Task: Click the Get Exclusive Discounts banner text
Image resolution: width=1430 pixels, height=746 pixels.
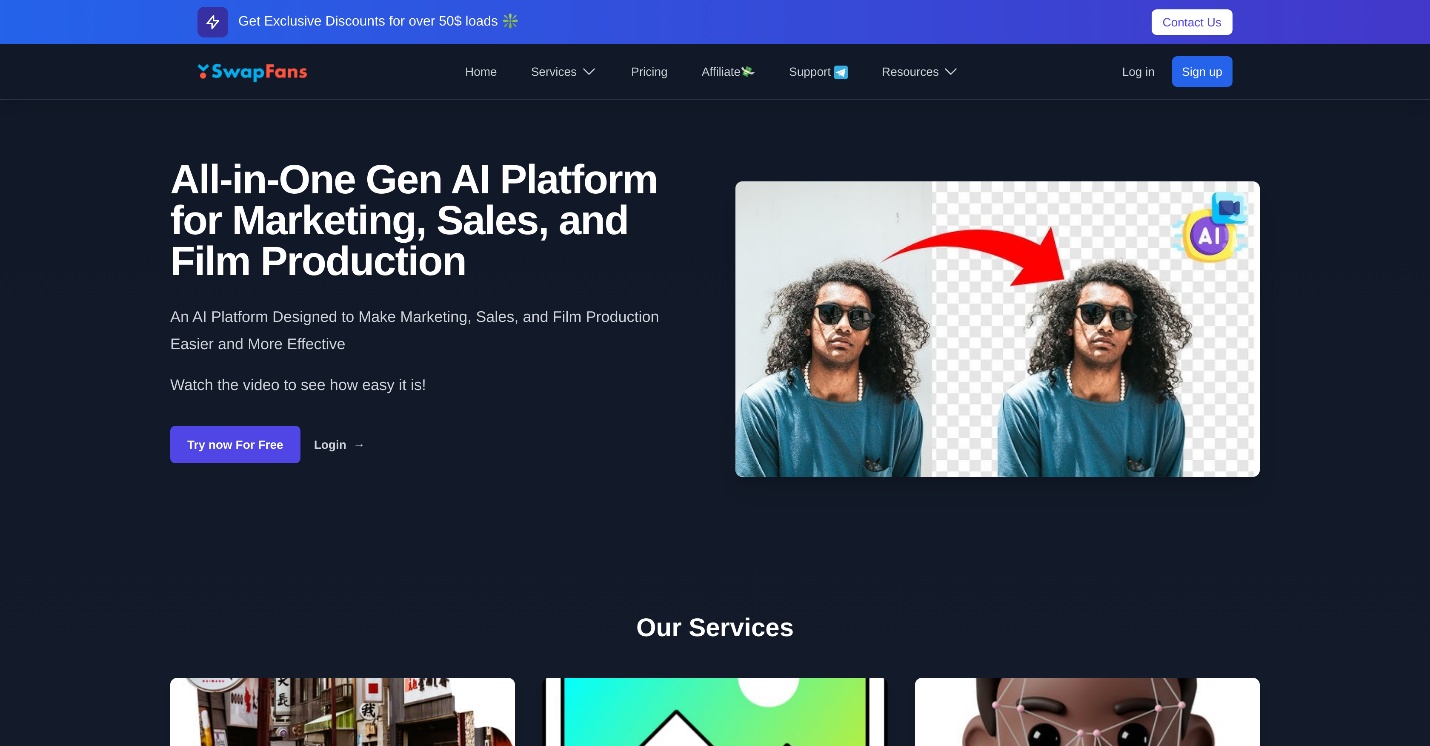Action: tap(367, 21)
